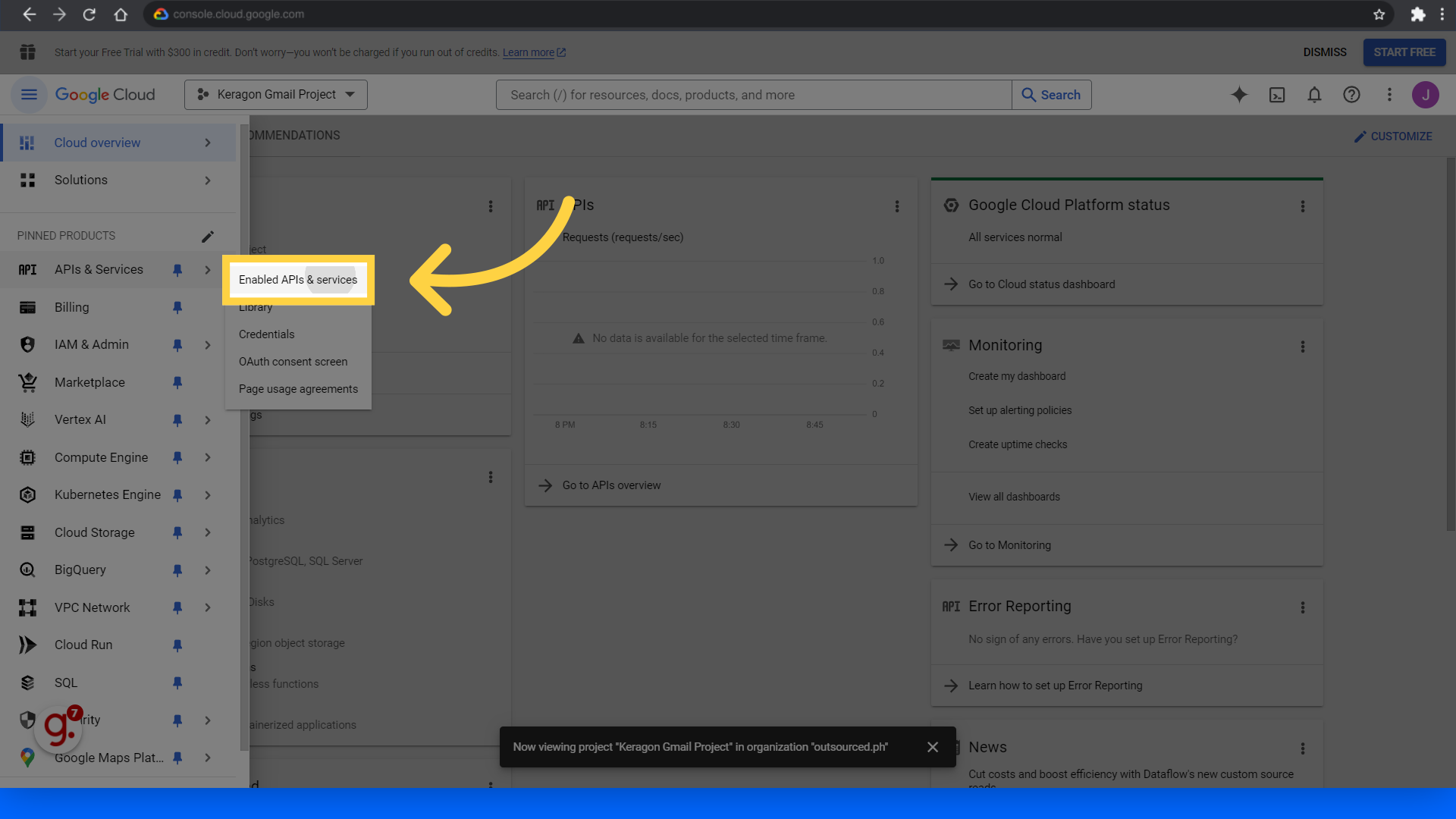This screenshot has height=819, width=1456.
Task: Open Page usage agreements
Action: click(x=298, y=389)
